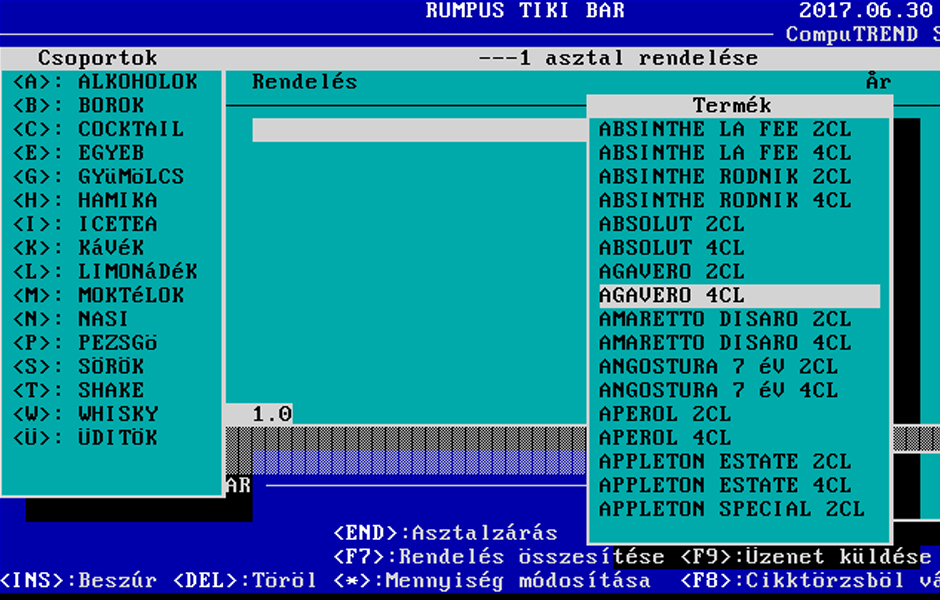
Task: Select ANGOSTURA 7 éV 4CL
Action: click(718, 390)
